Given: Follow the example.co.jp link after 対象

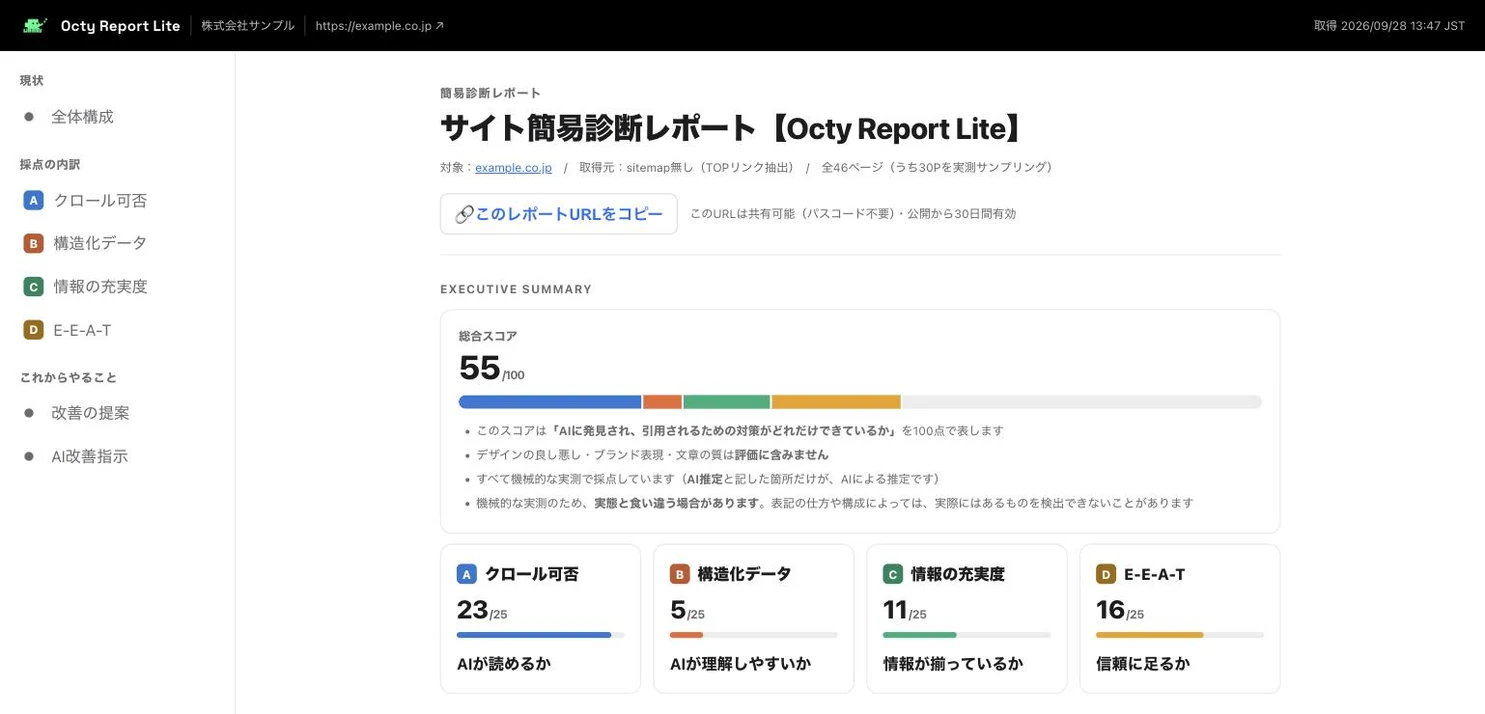Looking at the screenshot, I should point(513,168).
